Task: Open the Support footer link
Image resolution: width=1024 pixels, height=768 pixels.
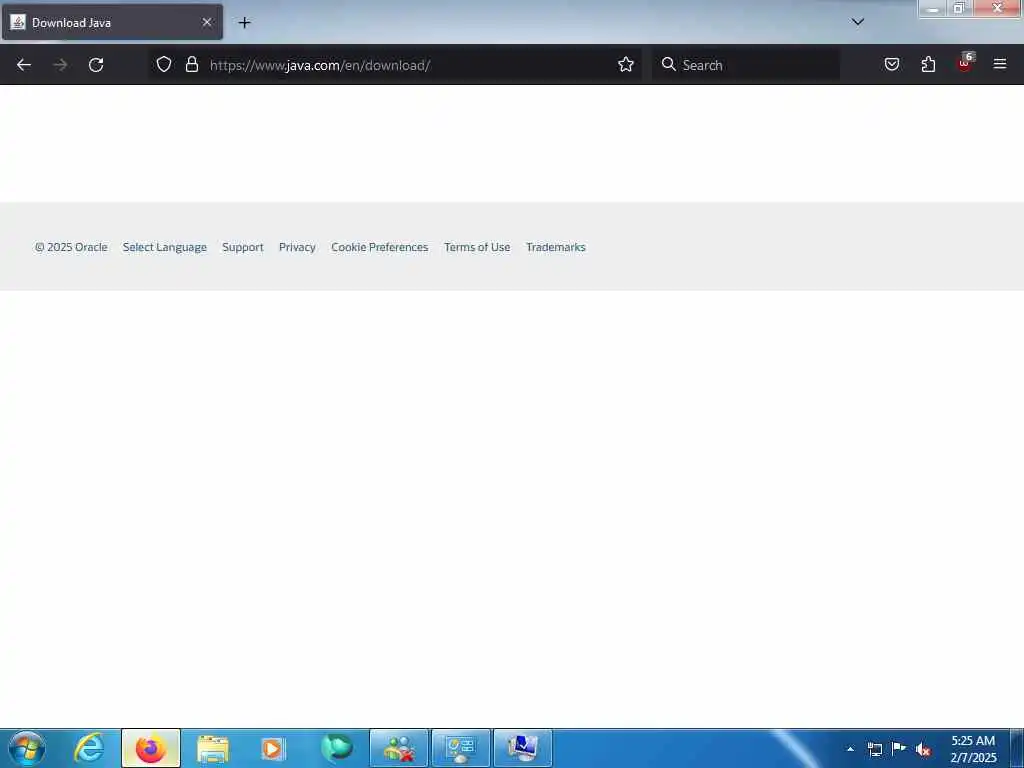Action: tap(243, 247)
